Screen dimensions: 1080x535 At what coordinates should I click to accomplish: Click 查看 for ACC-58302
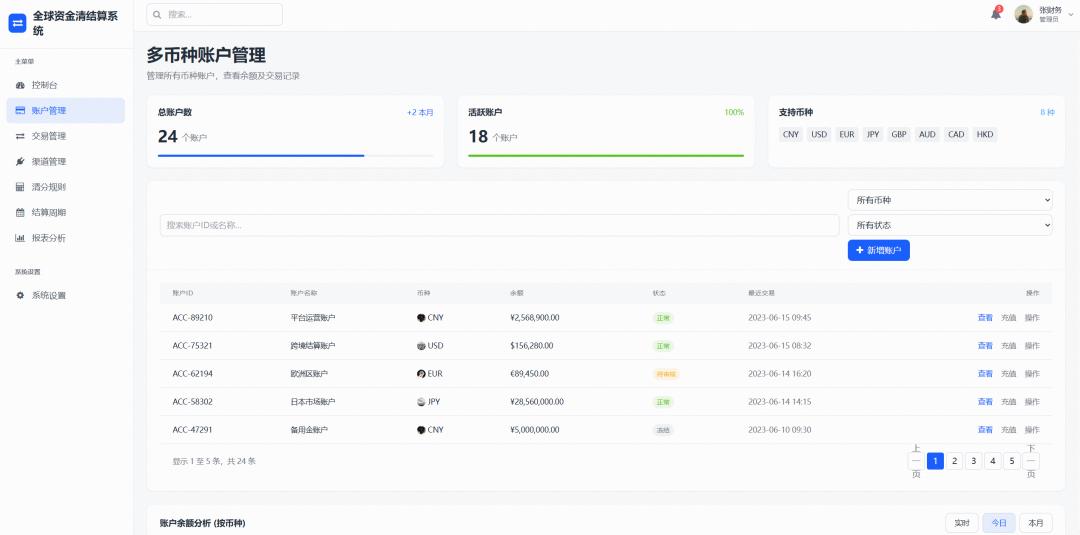pos(985,401)
